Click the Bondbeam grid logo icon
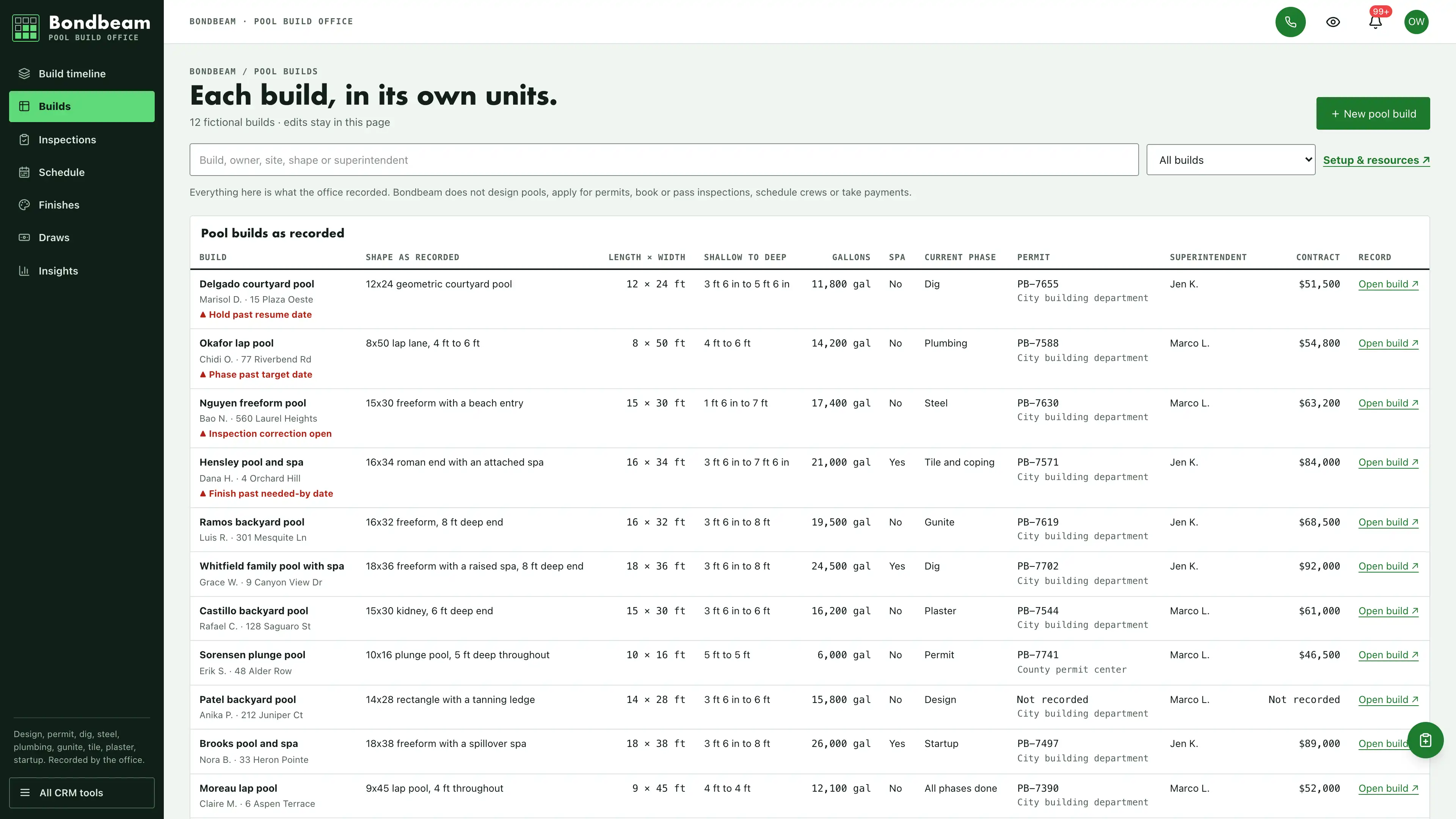 pos(25,28)
